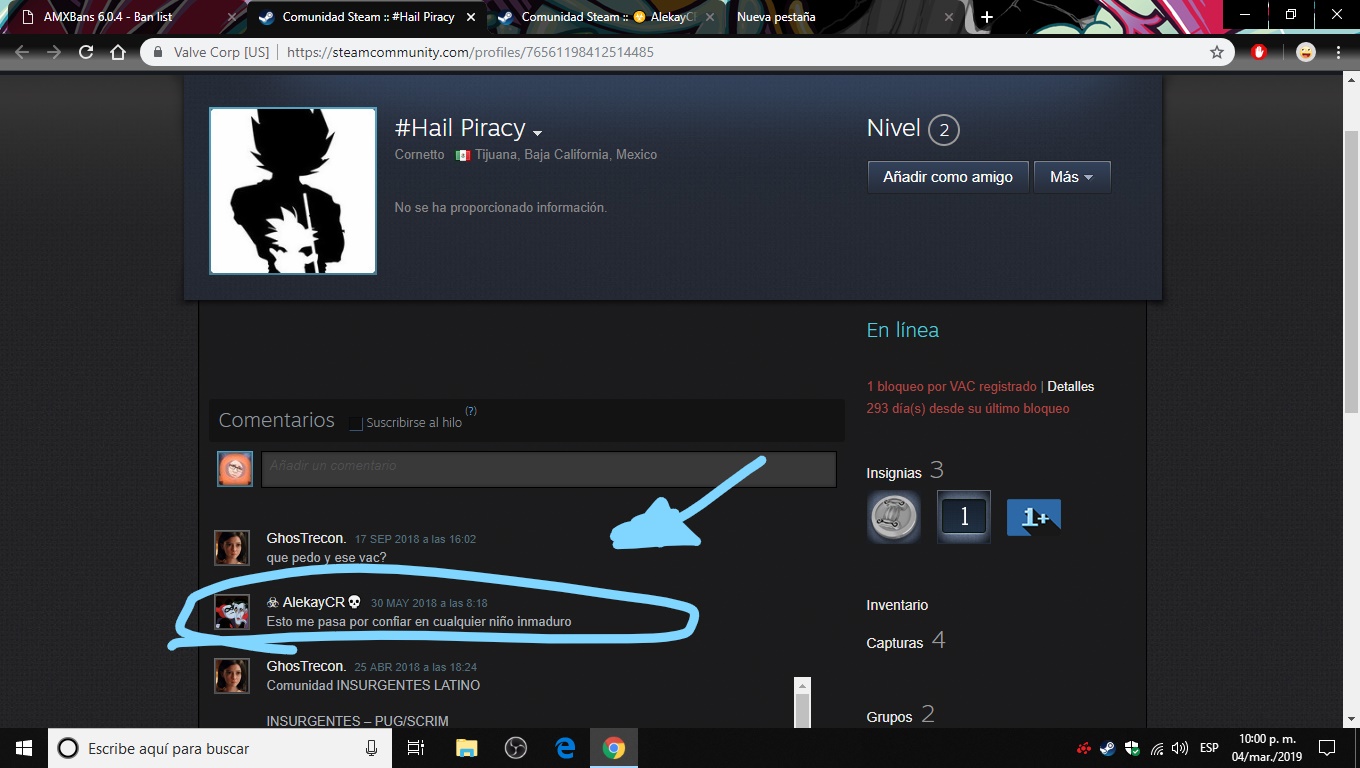Viewport: 1360px width, 768px height.
Task: Click in the Añadir un comentario field
Action: 548,469
